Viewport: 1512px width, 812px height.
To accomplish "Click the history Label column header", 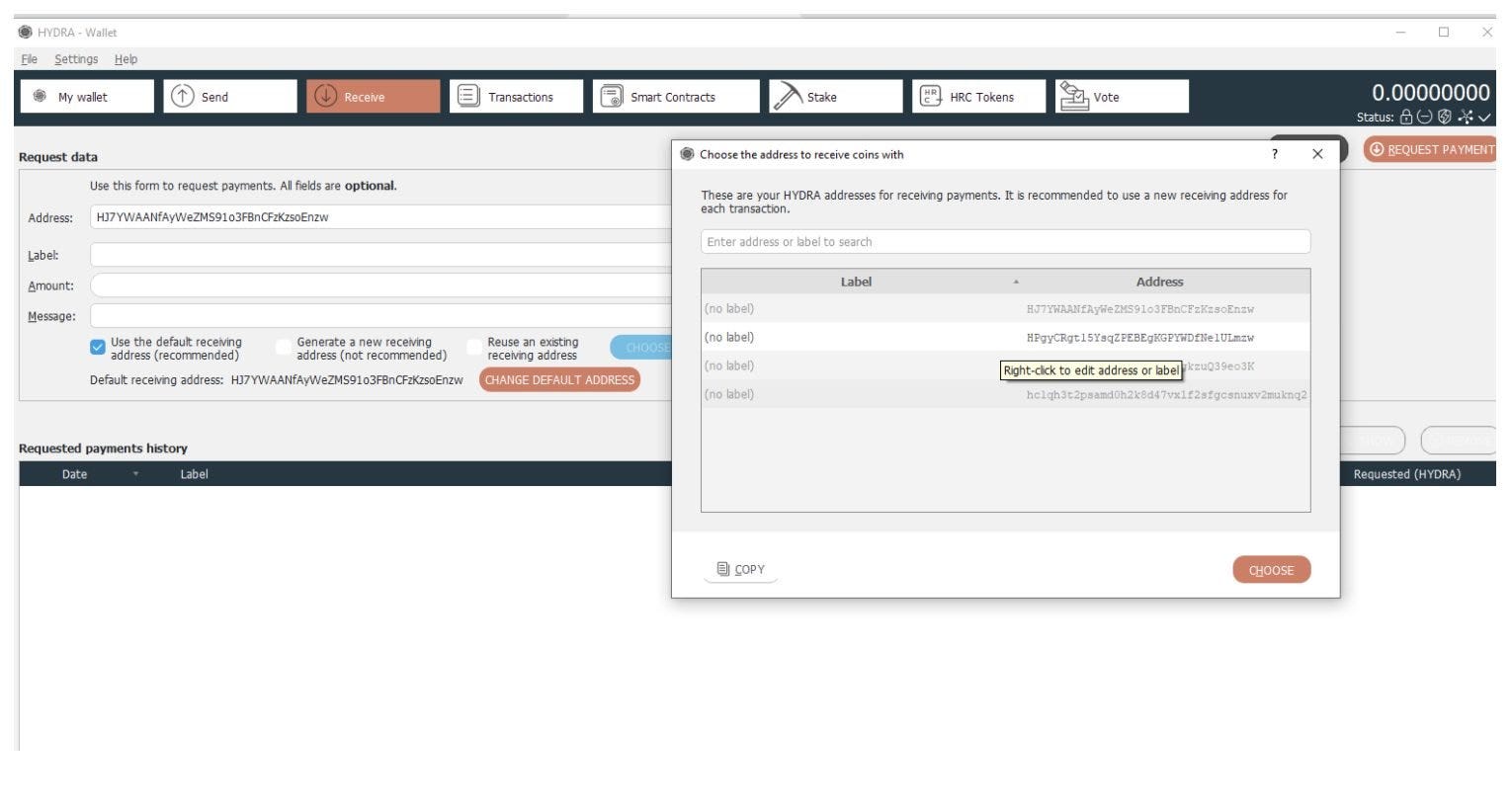I will (195, 474).
